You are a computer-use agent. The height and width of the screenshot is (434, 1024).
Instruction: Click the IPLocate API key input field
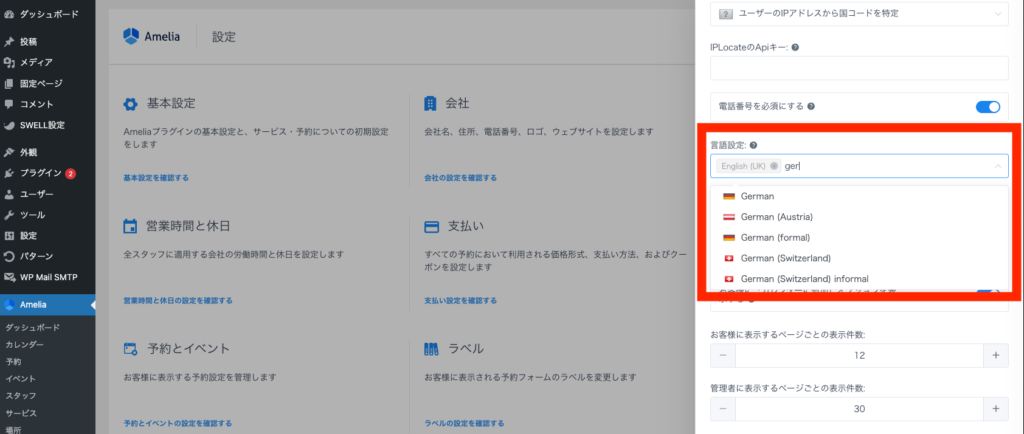tap(859, 68)
